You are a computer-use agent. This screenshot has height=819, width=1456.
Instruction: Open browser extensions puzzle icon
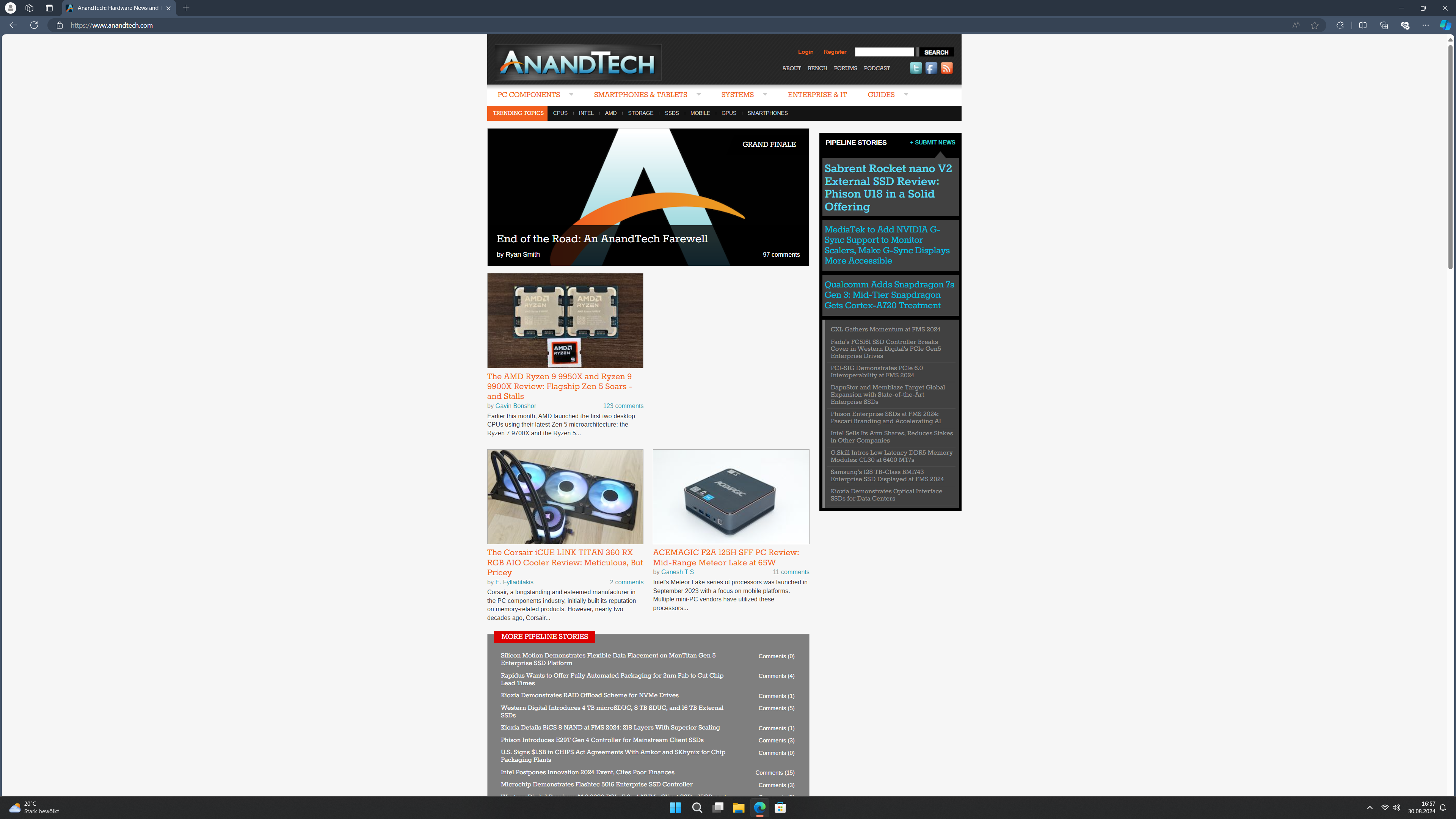(1340, 25)
